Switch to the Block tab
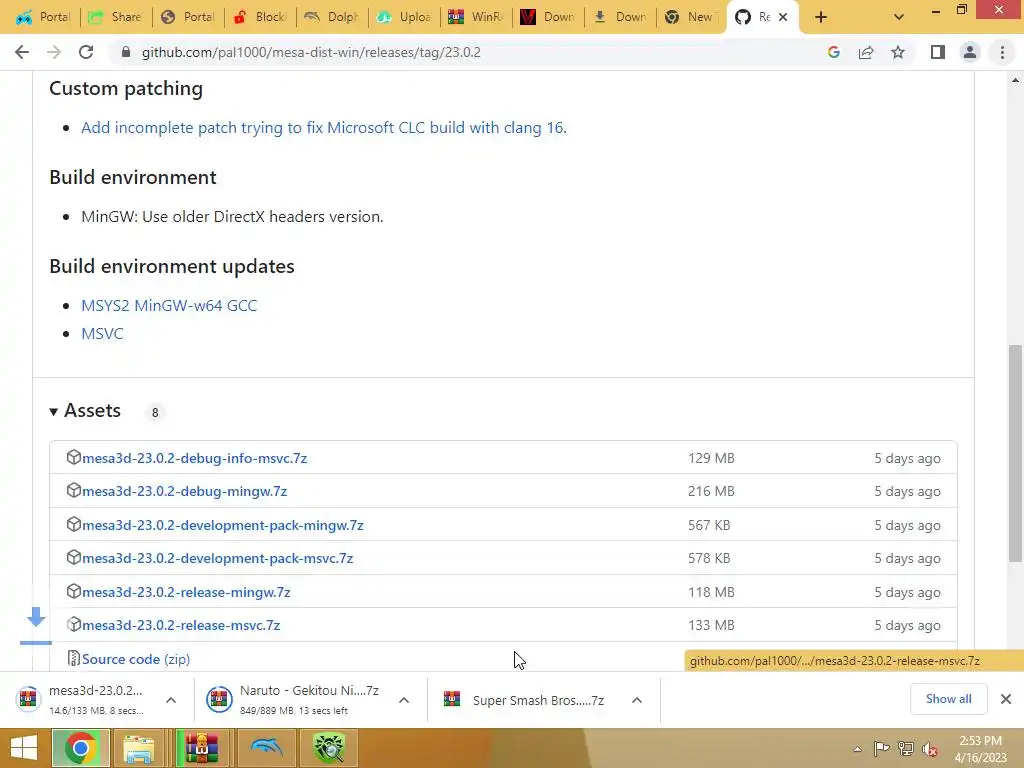This screenshot has width=1024, height=768. point(260,17)
